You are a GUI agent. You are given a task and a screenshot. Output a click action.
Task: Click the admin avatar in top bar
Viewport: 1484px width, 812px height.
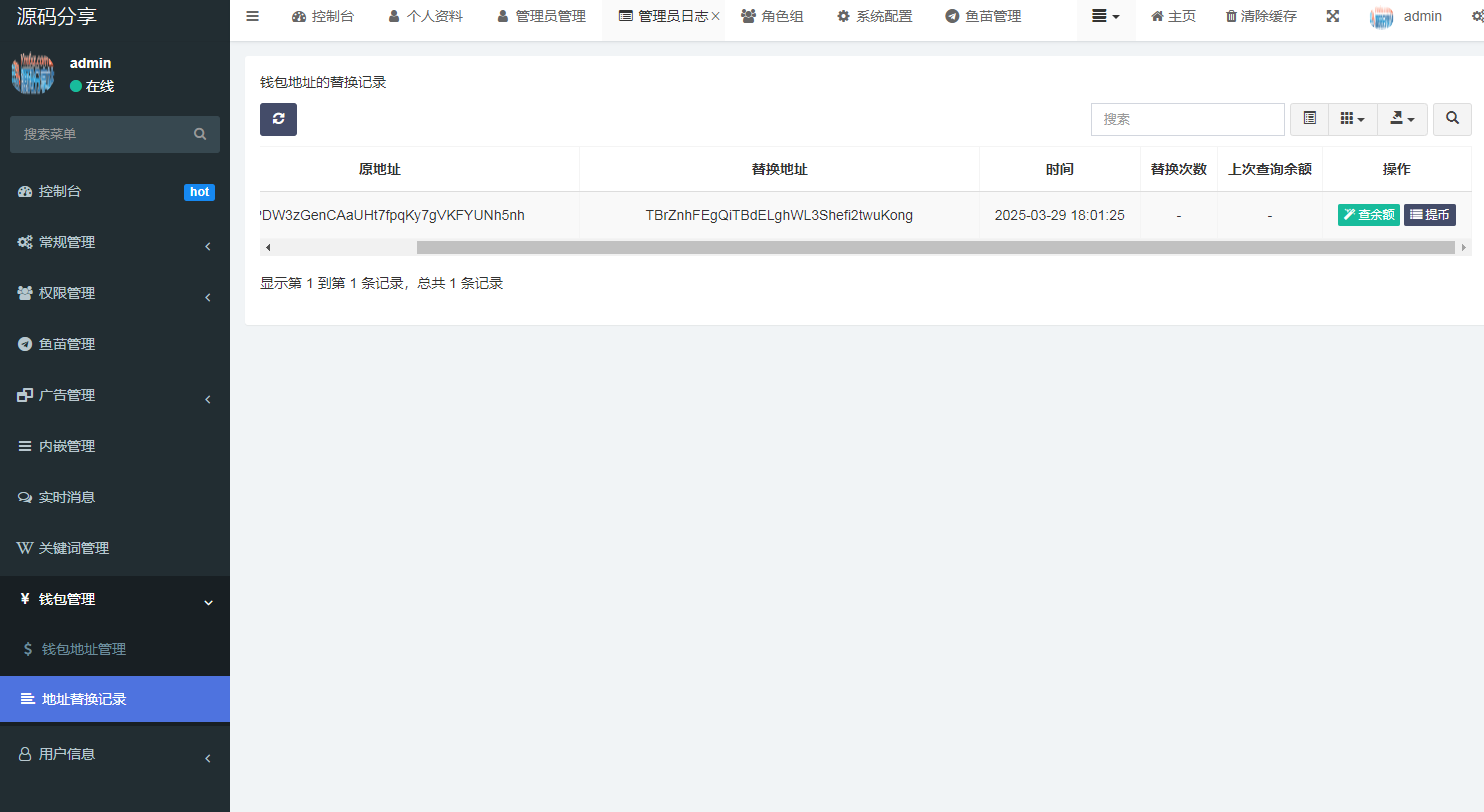coord(1381,17)
